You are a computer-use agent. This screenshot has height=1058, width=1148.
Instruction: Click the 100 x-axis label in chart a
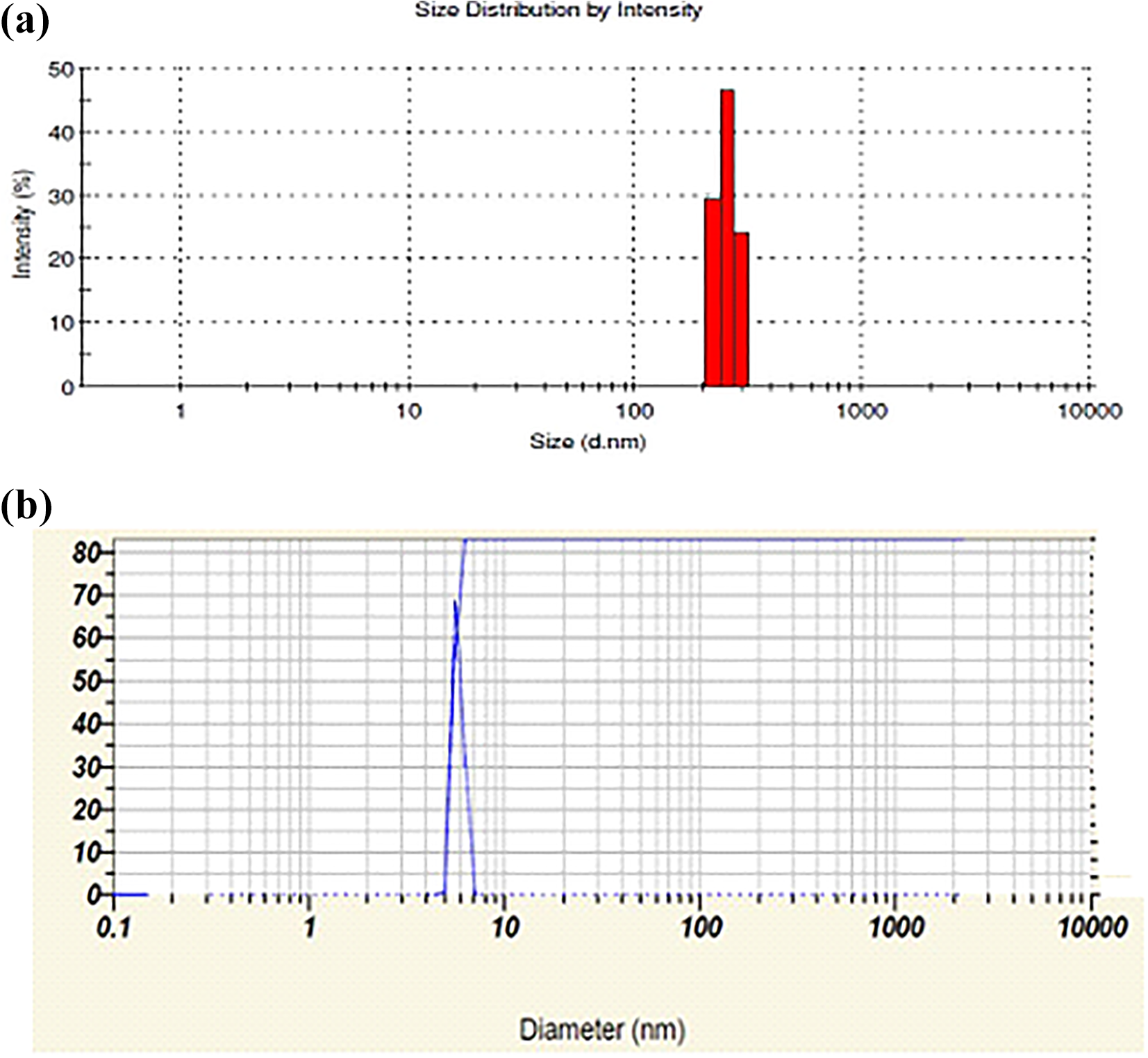(634, 411)
